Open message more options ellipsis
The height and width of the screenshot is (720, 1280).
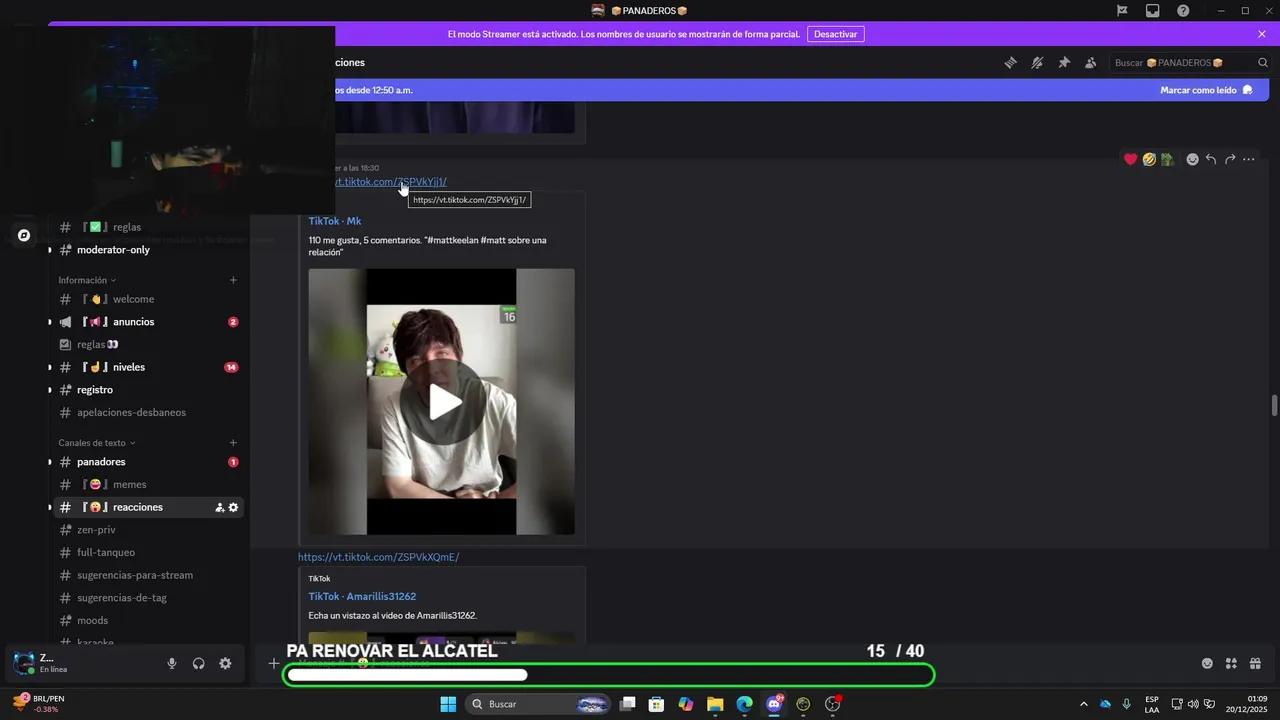click(1249, 159)
